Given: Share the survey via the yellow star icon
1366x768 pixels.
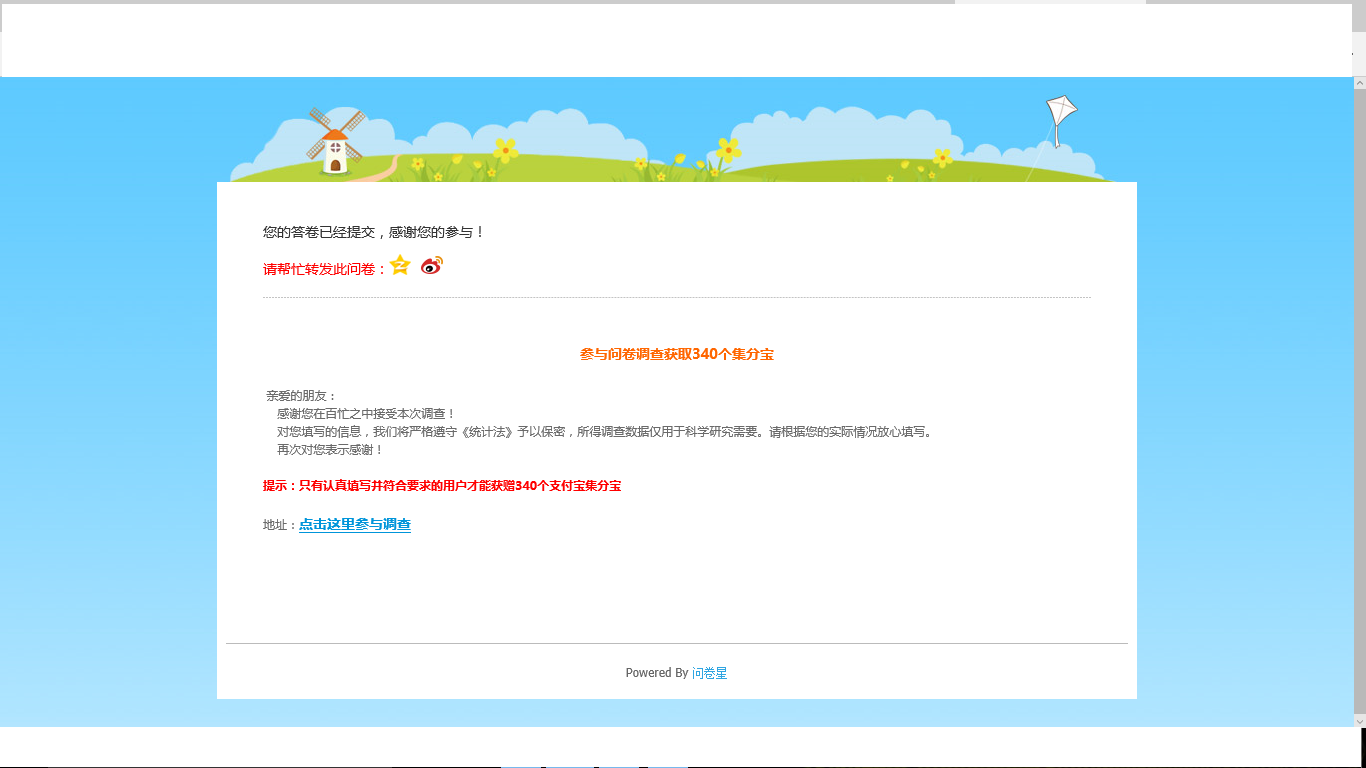Looking at the screenshot, I should 400,265.
